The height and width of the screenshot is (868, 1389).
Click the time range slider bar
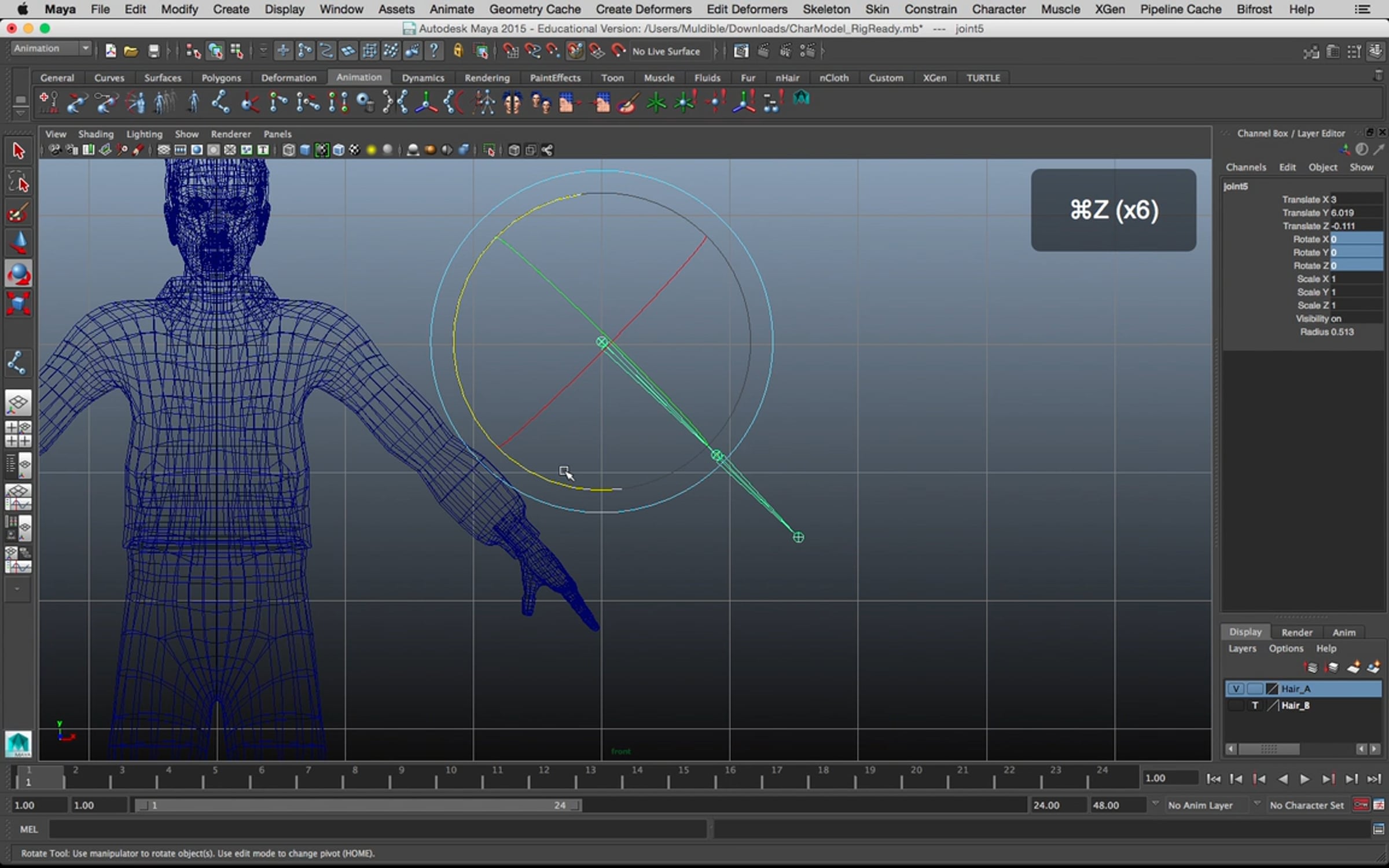tap(358, 805)
